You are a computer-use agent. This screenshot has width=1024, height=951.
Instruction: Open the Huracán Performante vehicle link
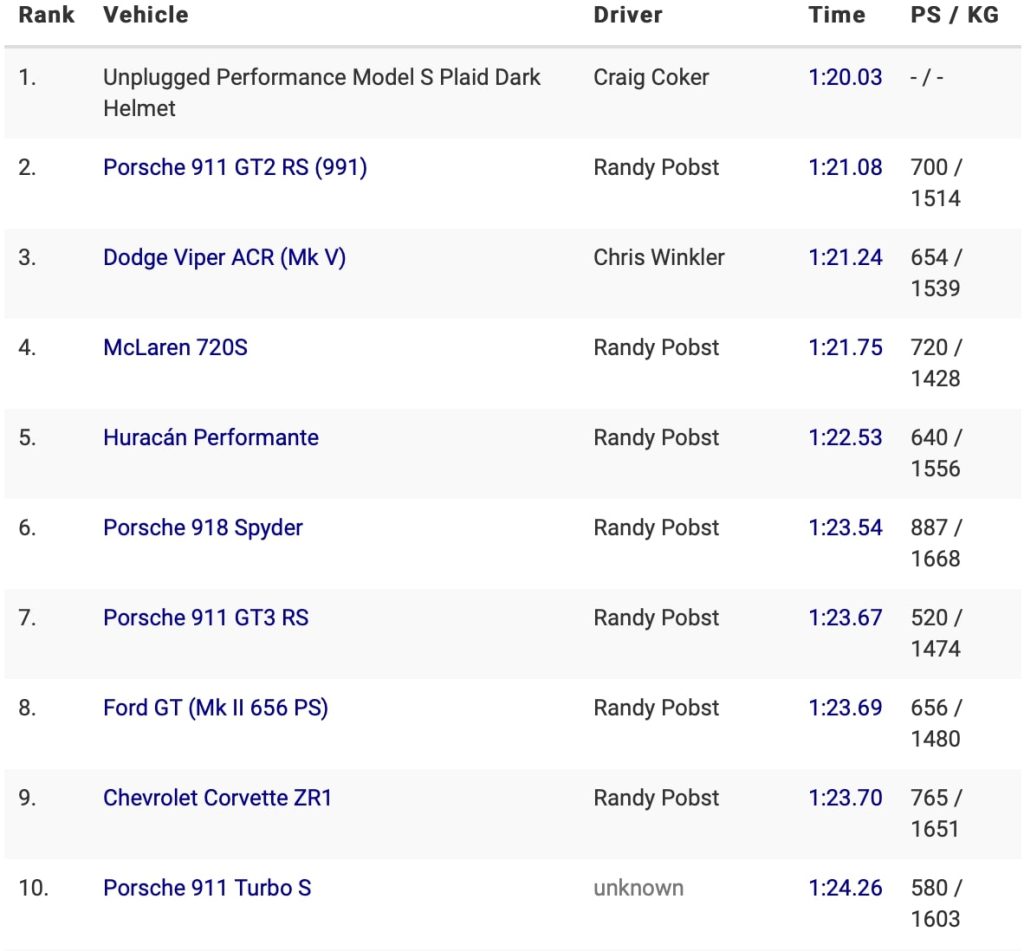coord(211,438)
